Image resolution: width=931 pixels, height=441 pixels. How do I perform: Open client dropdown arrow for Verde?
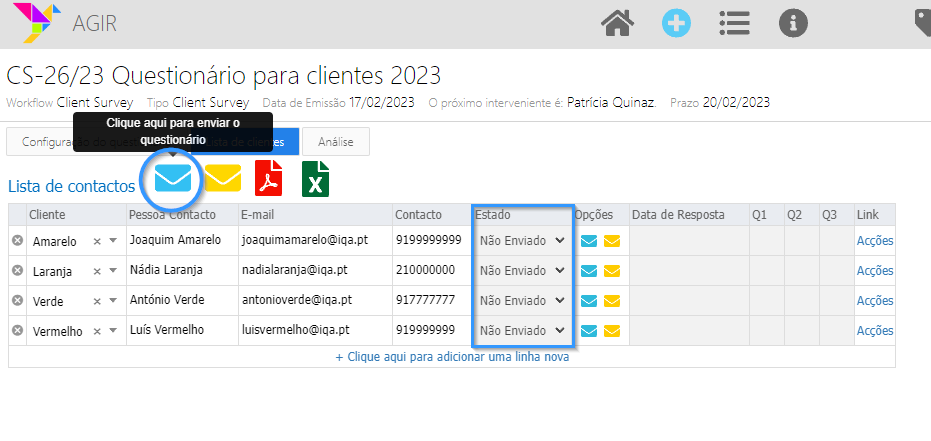pyautogui.click(x=113, y=300)
